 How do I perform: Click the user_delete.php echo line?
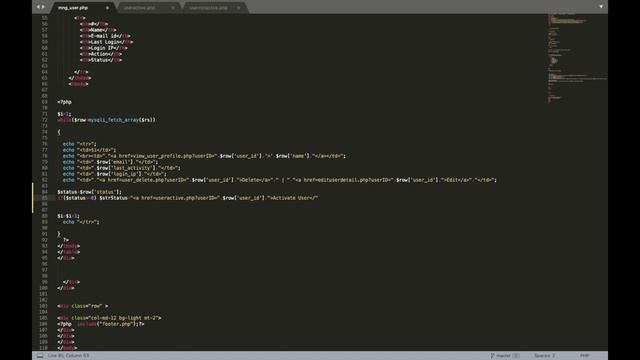click(280, 180)
